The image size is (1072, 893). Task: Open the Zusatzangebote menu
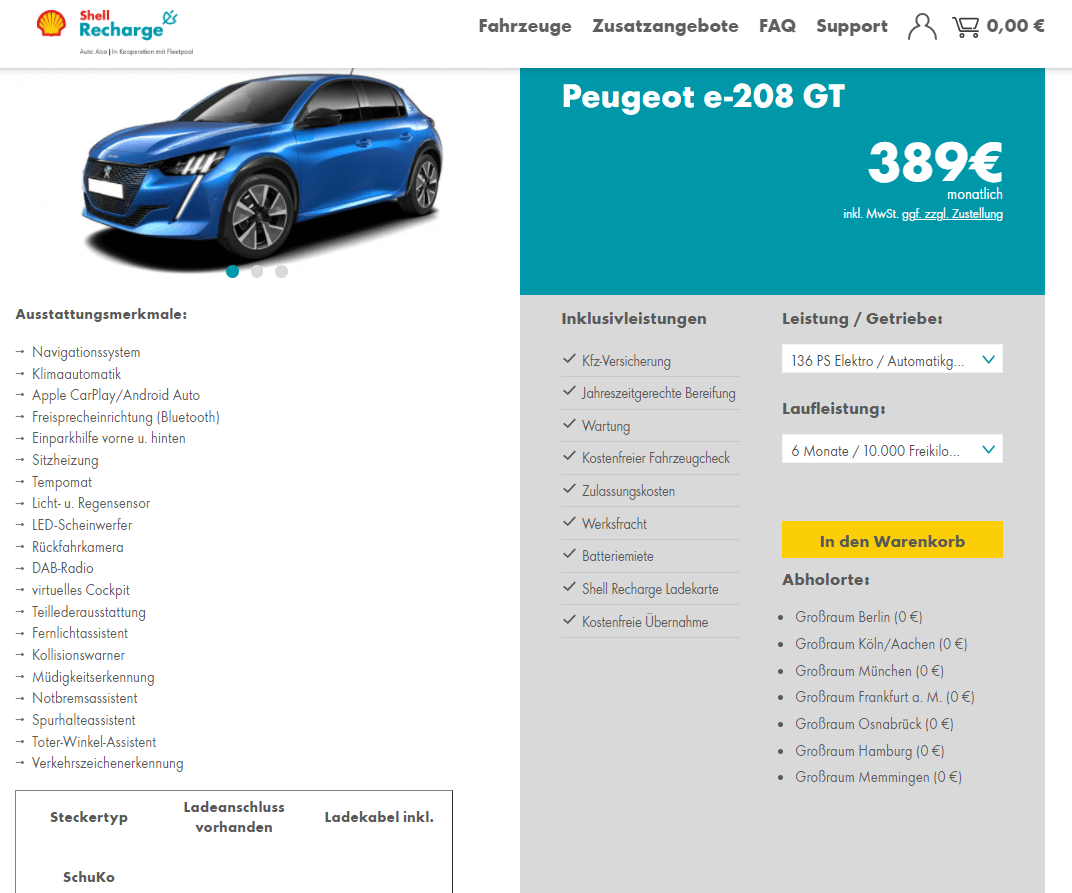[665, 26]
